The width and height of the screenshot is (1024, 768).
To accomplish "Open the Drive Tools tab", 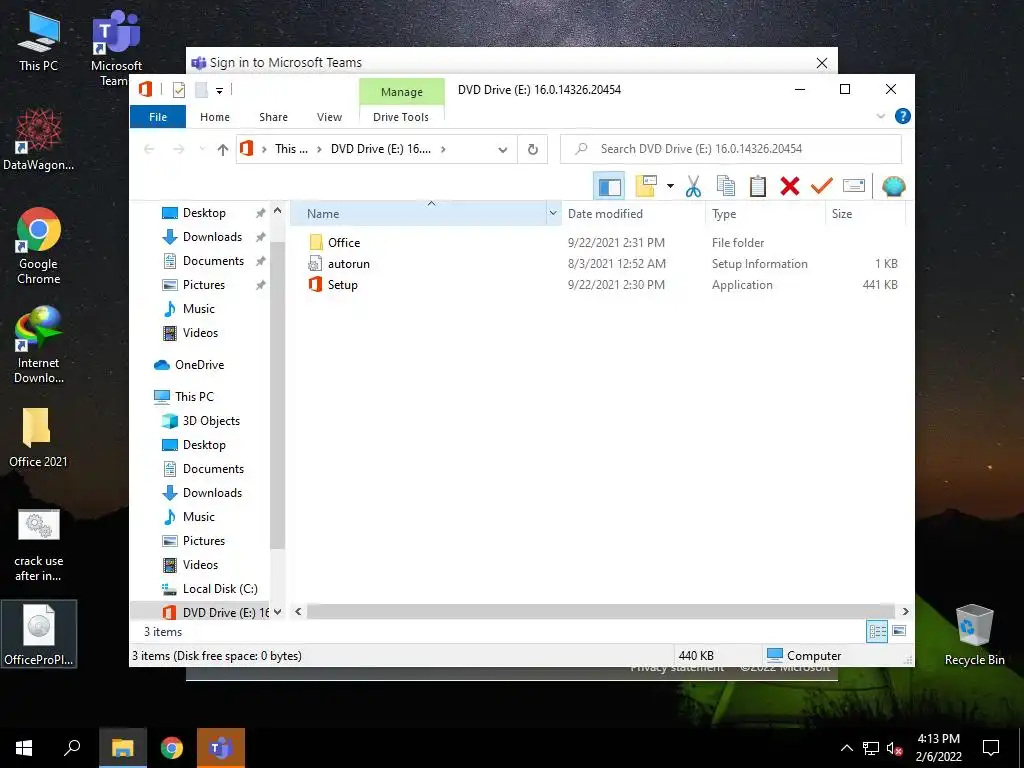I will coord(401,117).
